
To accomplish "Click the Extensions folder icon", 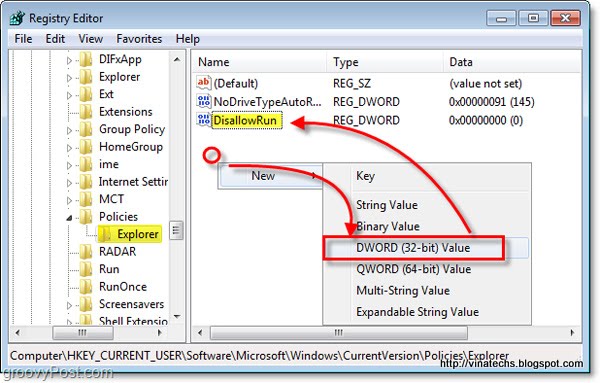I will pos(86,112).
